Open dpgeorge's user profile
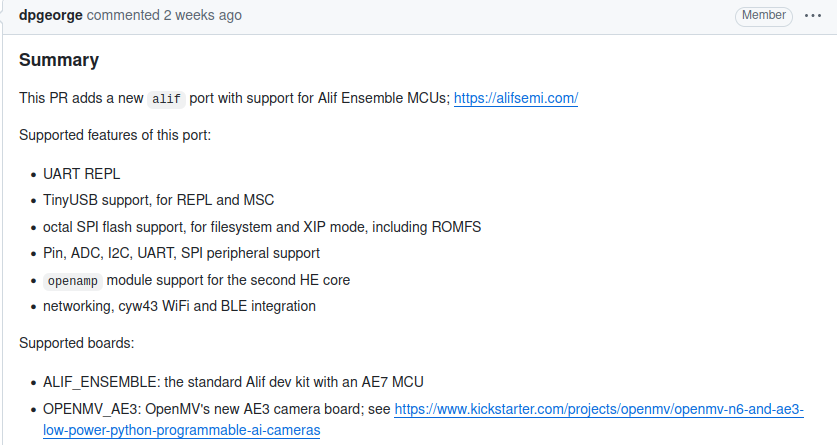This screenshot has height=445, width=837. pyautogui.click(x=51, y=16)
